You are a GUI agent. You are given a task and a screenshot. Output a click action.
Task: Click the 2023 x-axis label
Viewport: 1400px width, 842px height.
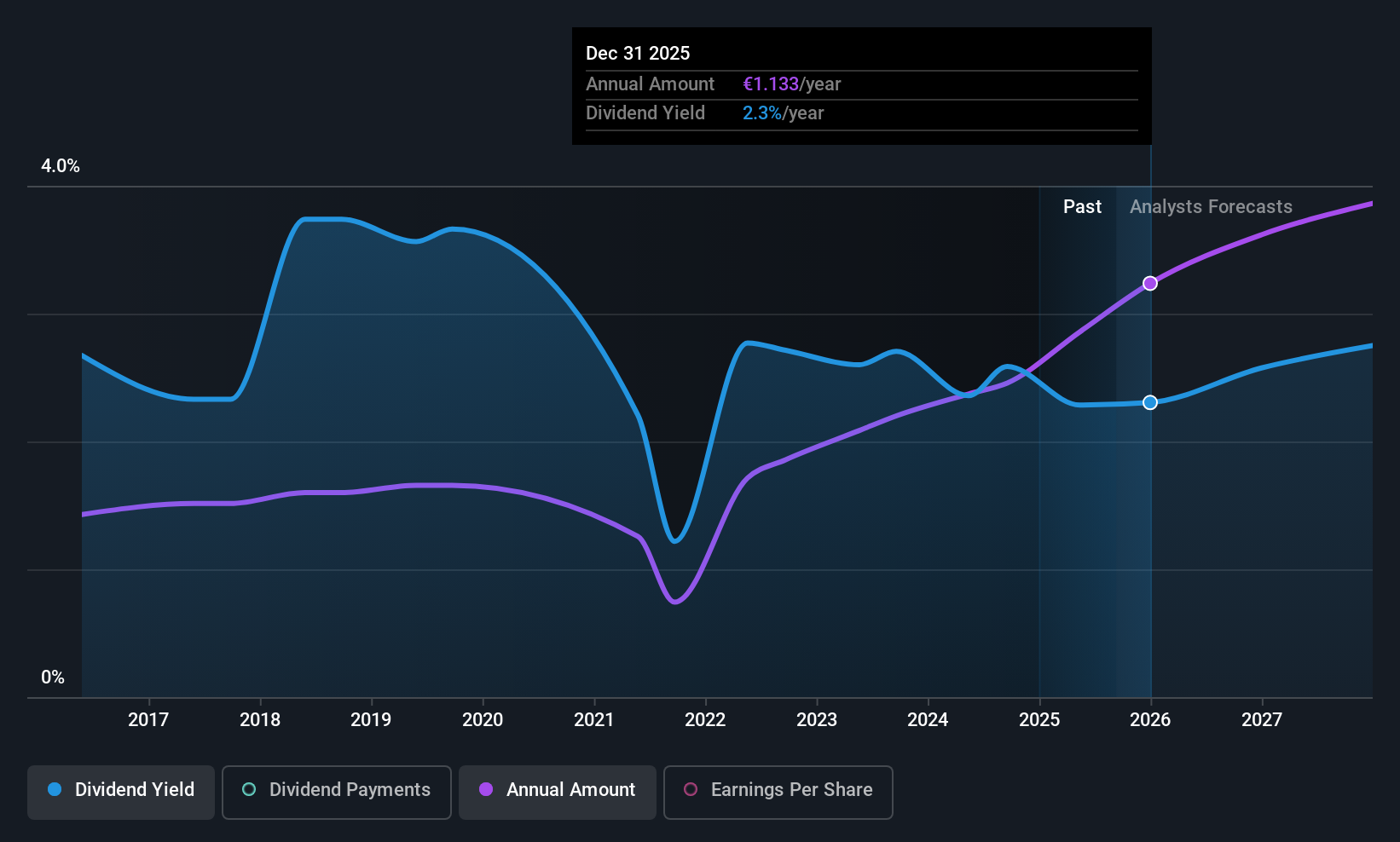coord(817,720)
